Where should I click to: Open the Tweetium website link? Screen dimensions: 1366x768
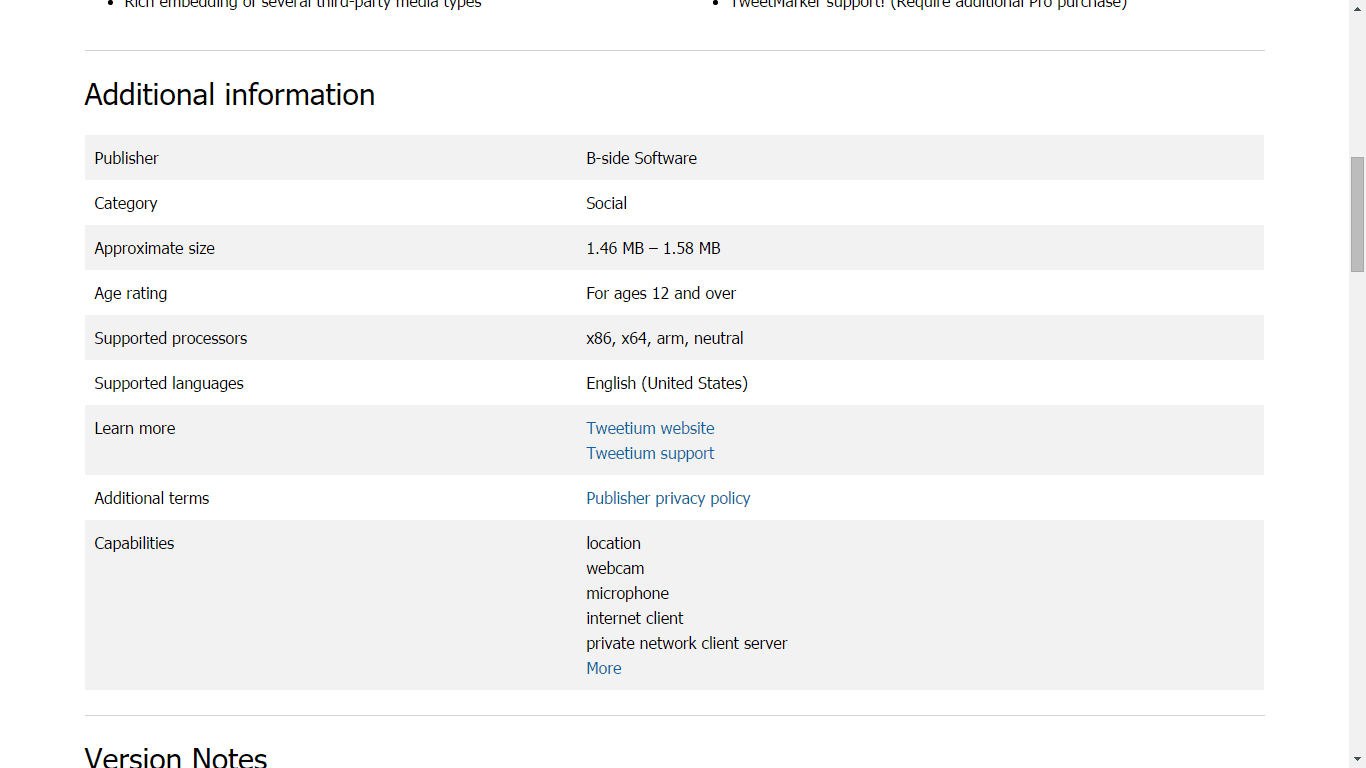point(650,428)
